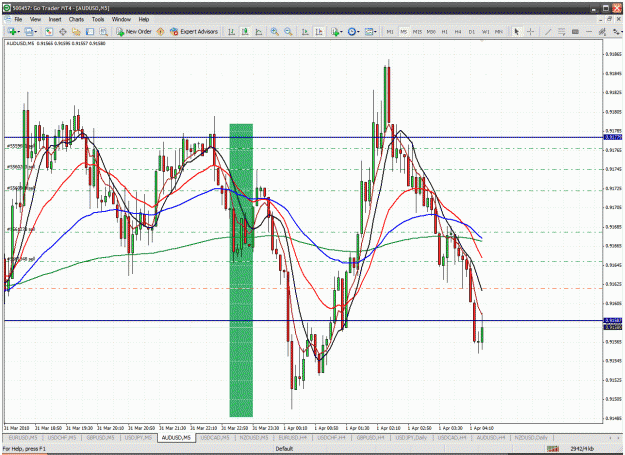
Task: Pick the Fibonacci retracement lines tool
Action: (562, 31)
